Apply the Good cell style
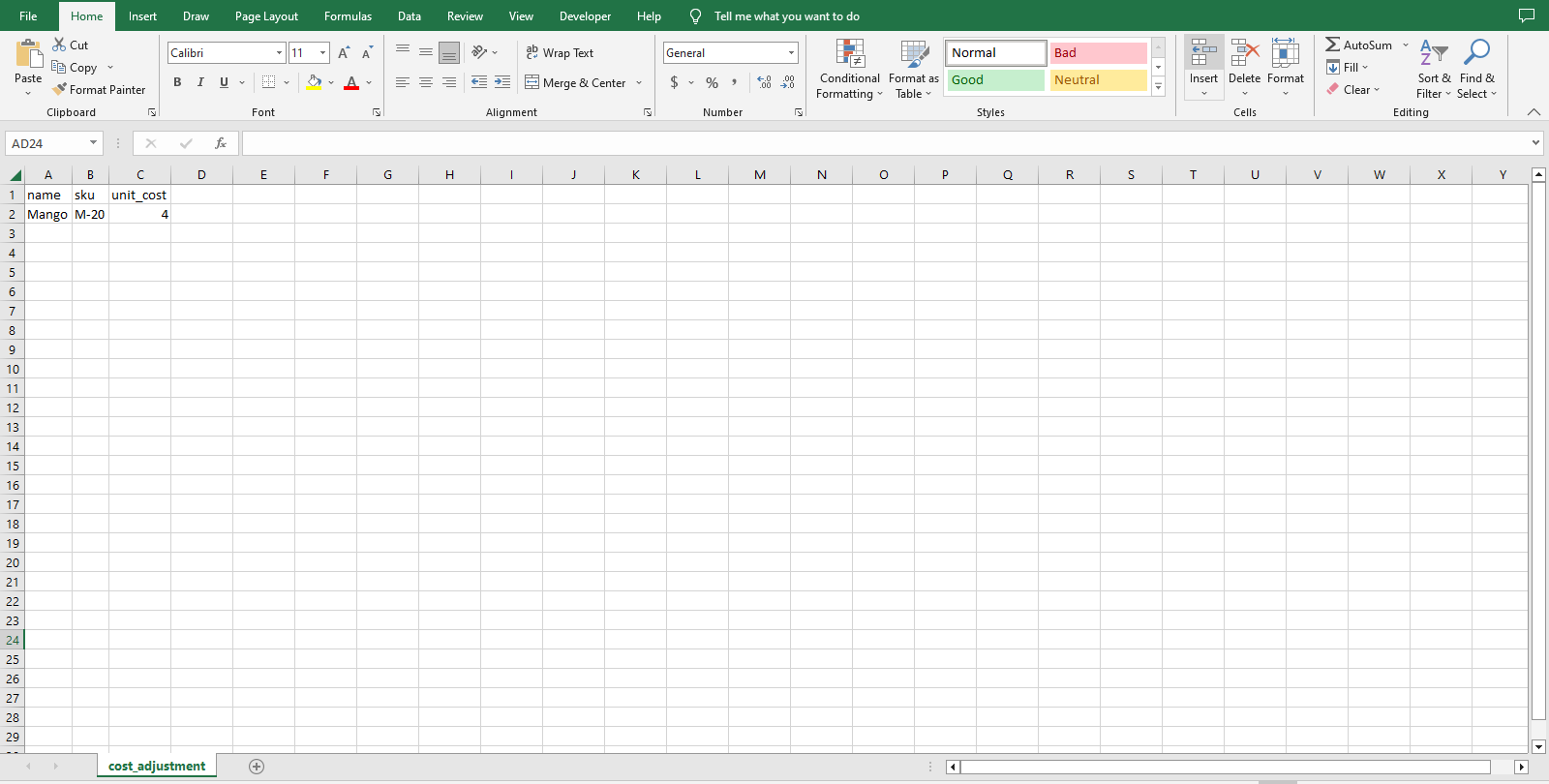1549x784 pixels. pyautogui.click(x=994, y=80)
